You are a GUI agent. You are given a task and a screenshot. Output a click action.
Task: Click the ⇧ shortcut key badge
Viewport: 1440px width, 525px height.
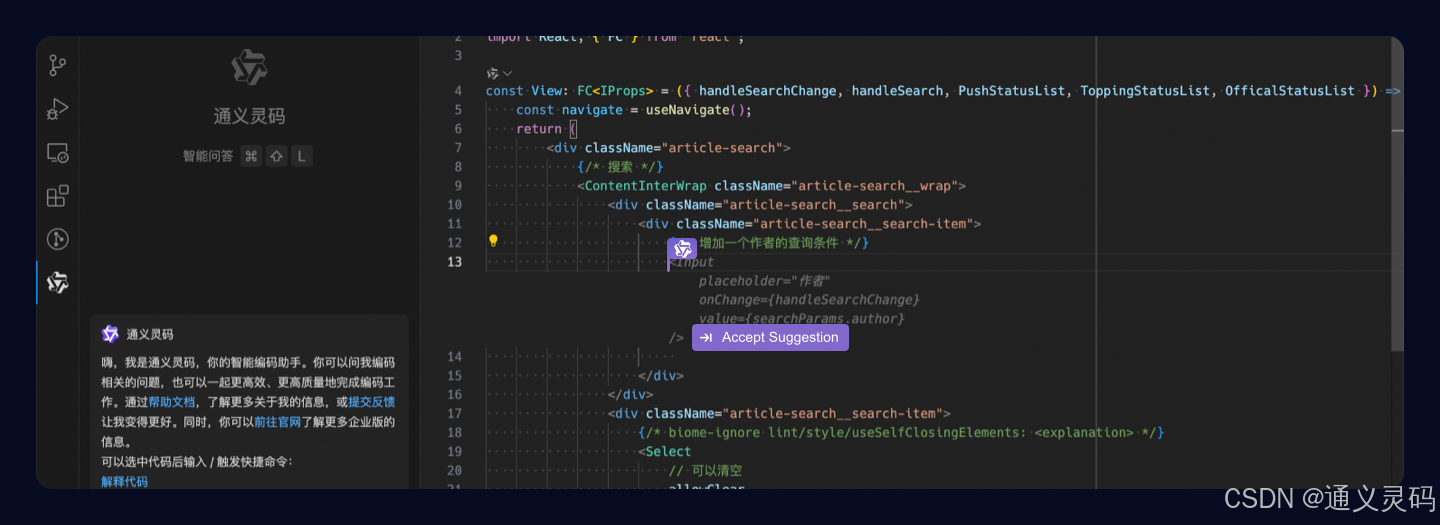coord(276,156)
